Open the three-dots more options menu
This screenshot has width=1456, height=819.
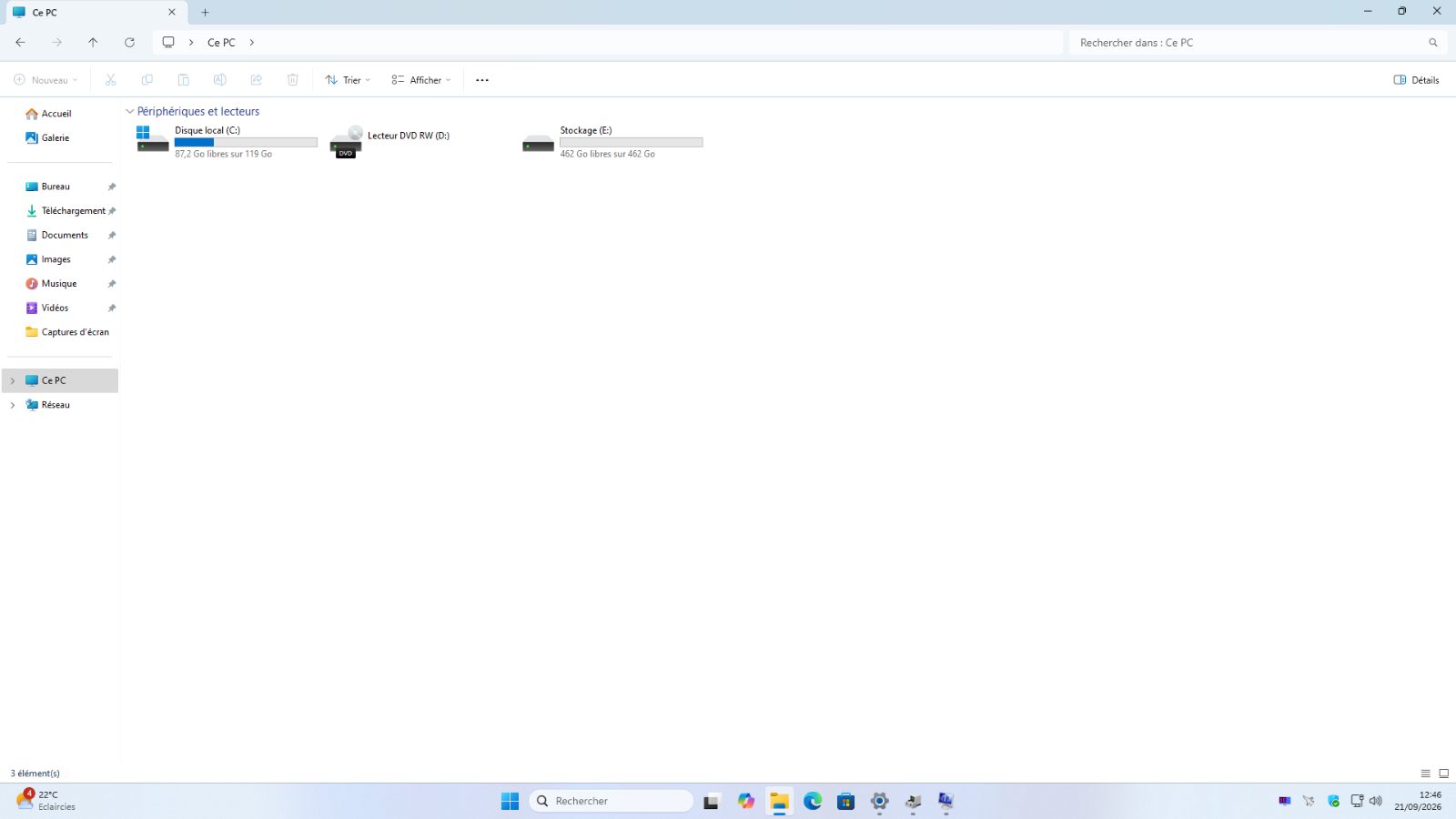[482, 80]
